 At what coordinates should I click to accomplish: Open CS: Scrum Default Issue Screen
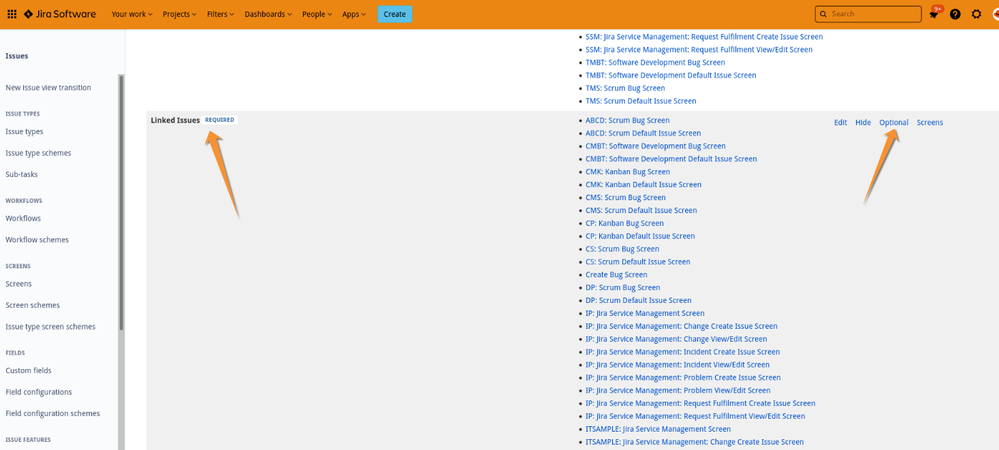pos(638,261)
